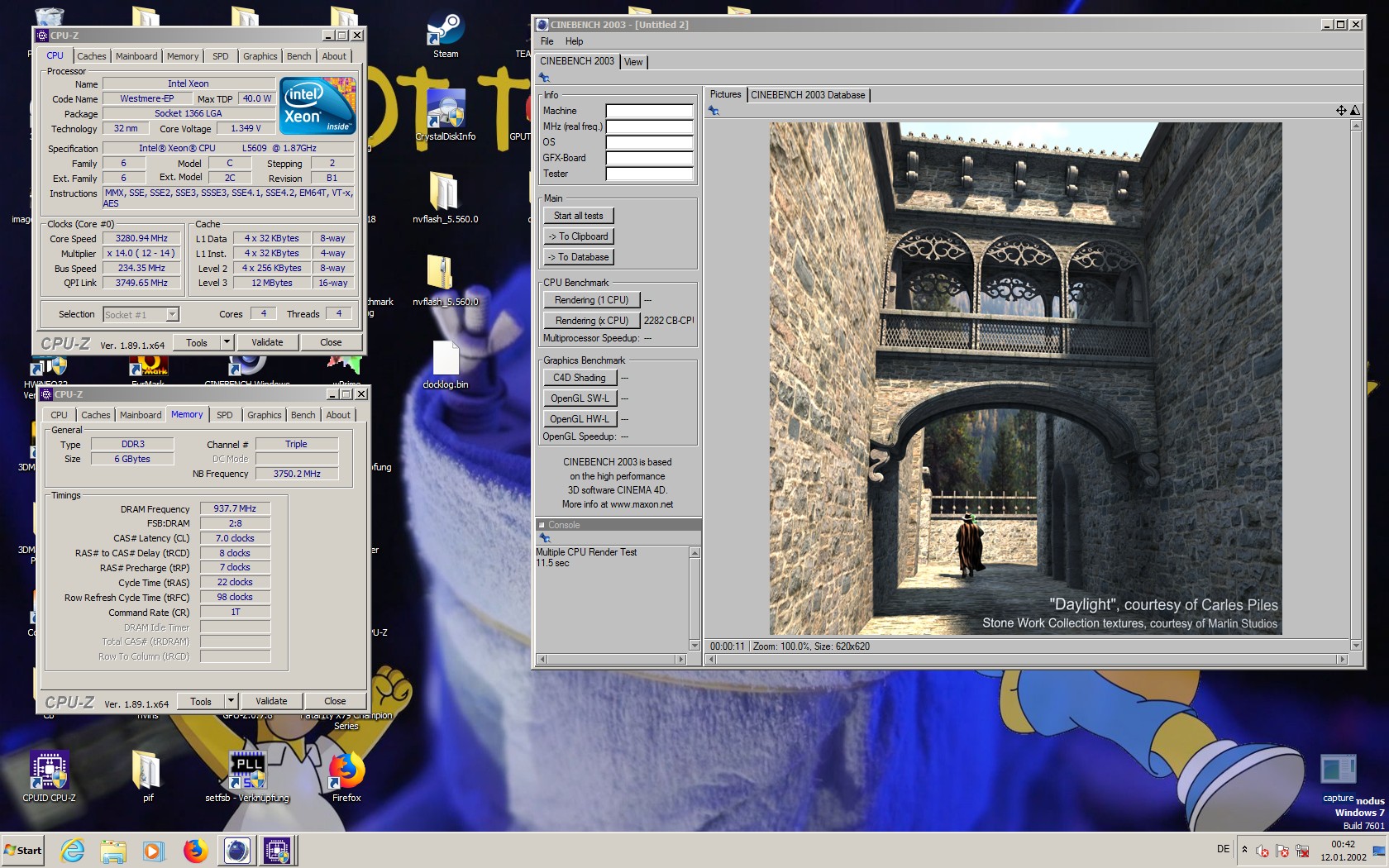Viewport: 1389px width, 868px height.
Task: Open the Tools dropdown arrow in lower CPU-Z
Action: pos(231,701)
